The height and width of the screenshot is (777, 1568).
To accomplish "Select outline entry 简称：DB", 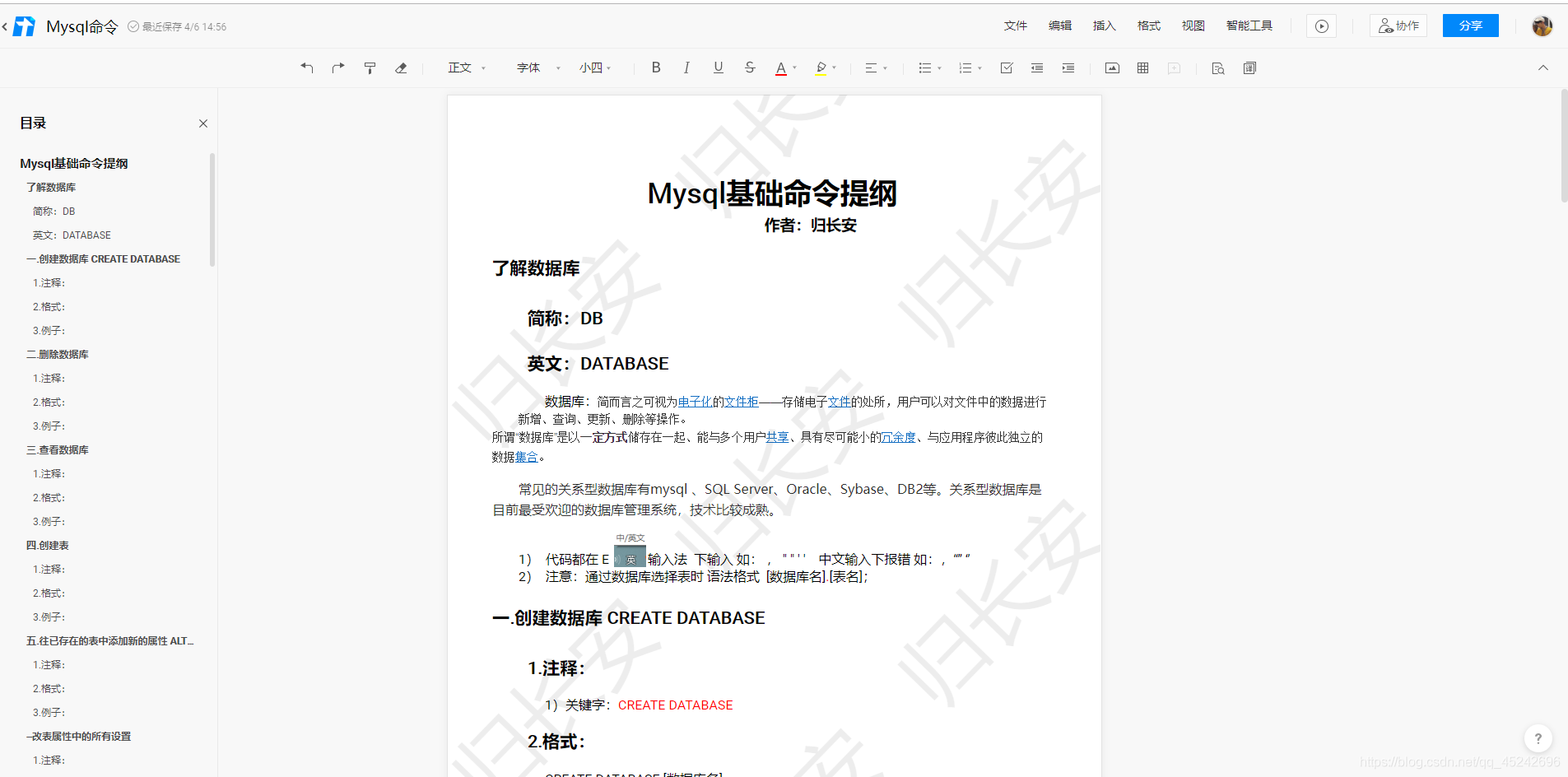I will (54, 212).
